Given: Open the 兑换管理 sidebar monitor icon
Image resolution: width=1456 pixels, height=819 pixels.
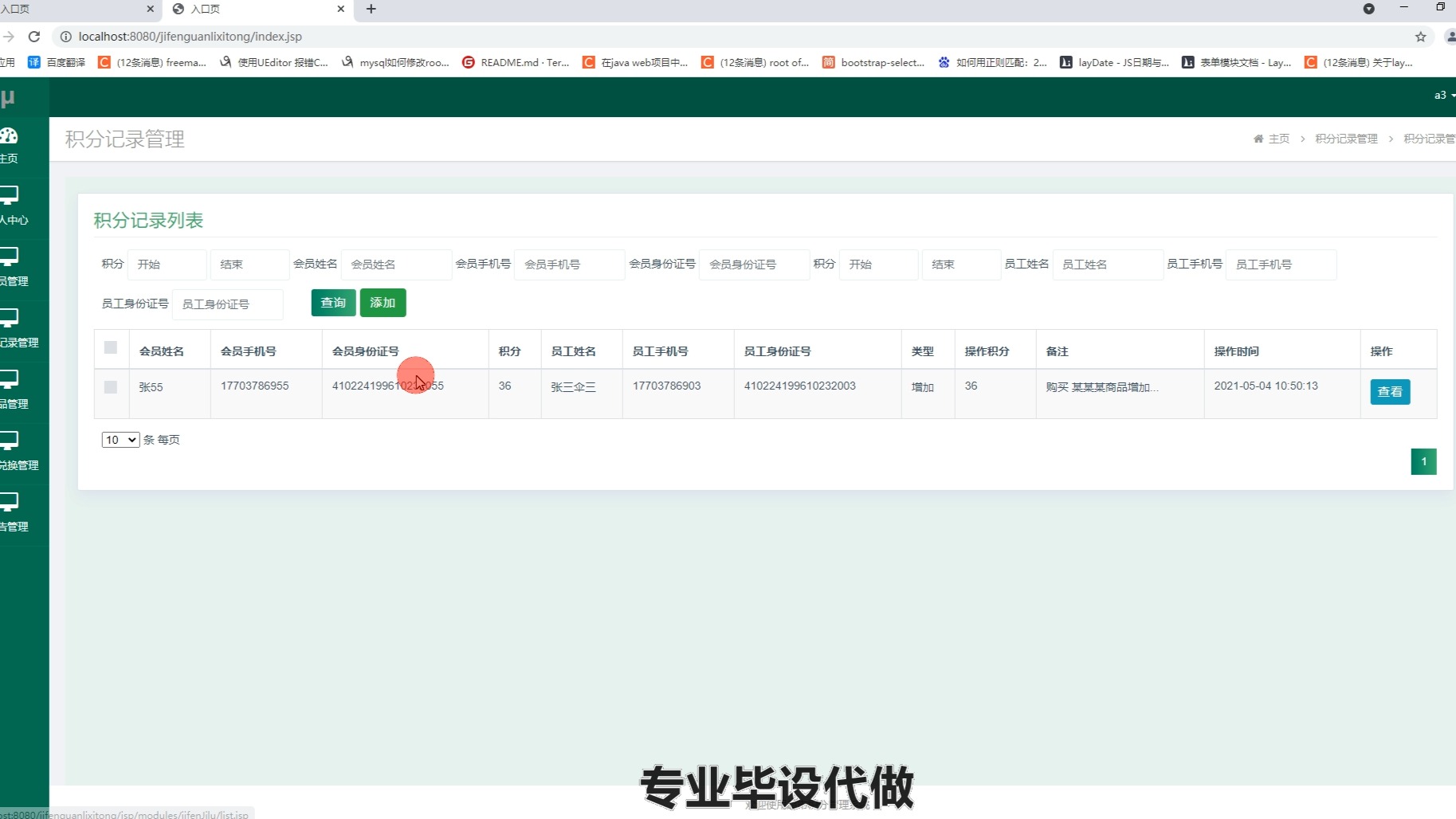Looking at the screenshot, I should (x=9, y=441).
